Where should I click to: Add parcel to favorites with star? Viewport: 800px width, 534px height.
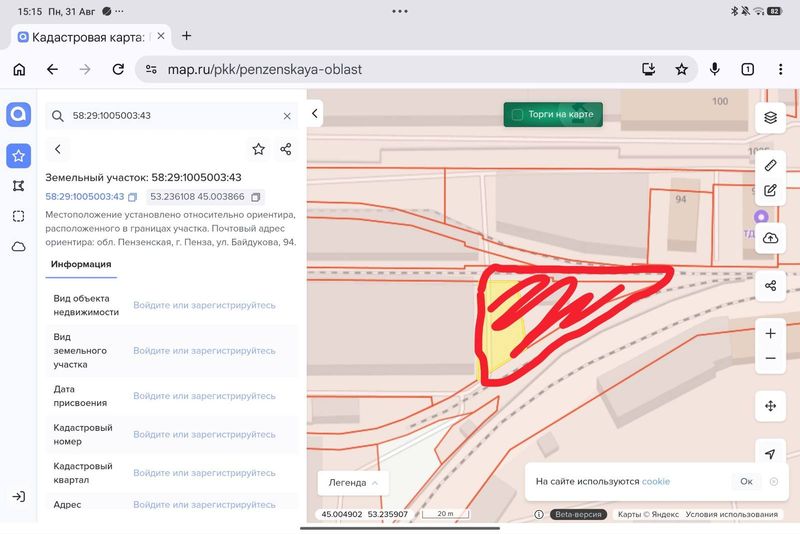pyautogui.click(x=259, y=149)
